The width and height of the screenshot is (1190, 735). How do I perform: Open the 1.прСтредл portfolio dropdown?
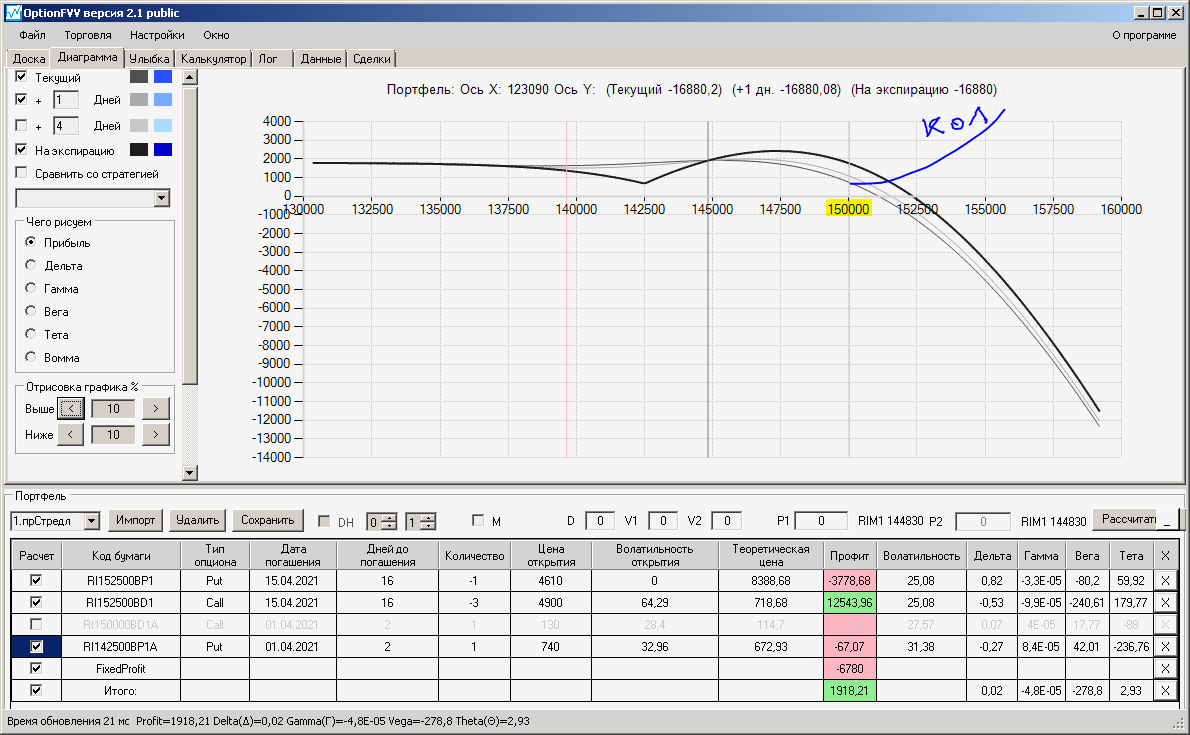92,521
